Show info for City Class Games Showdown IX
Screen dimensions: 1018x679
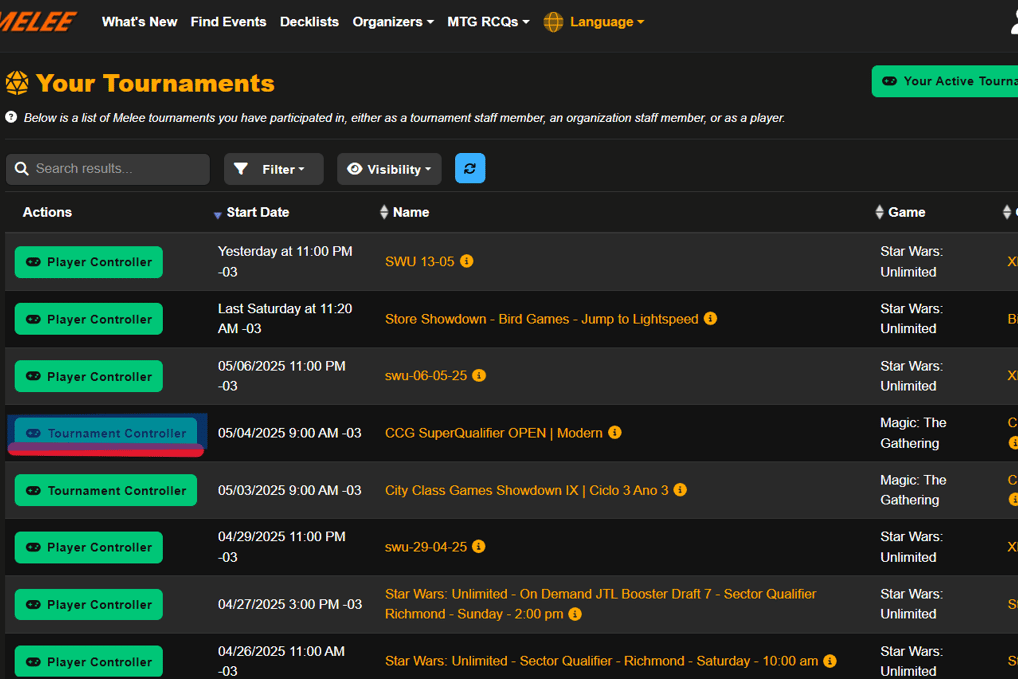[680, 489]
